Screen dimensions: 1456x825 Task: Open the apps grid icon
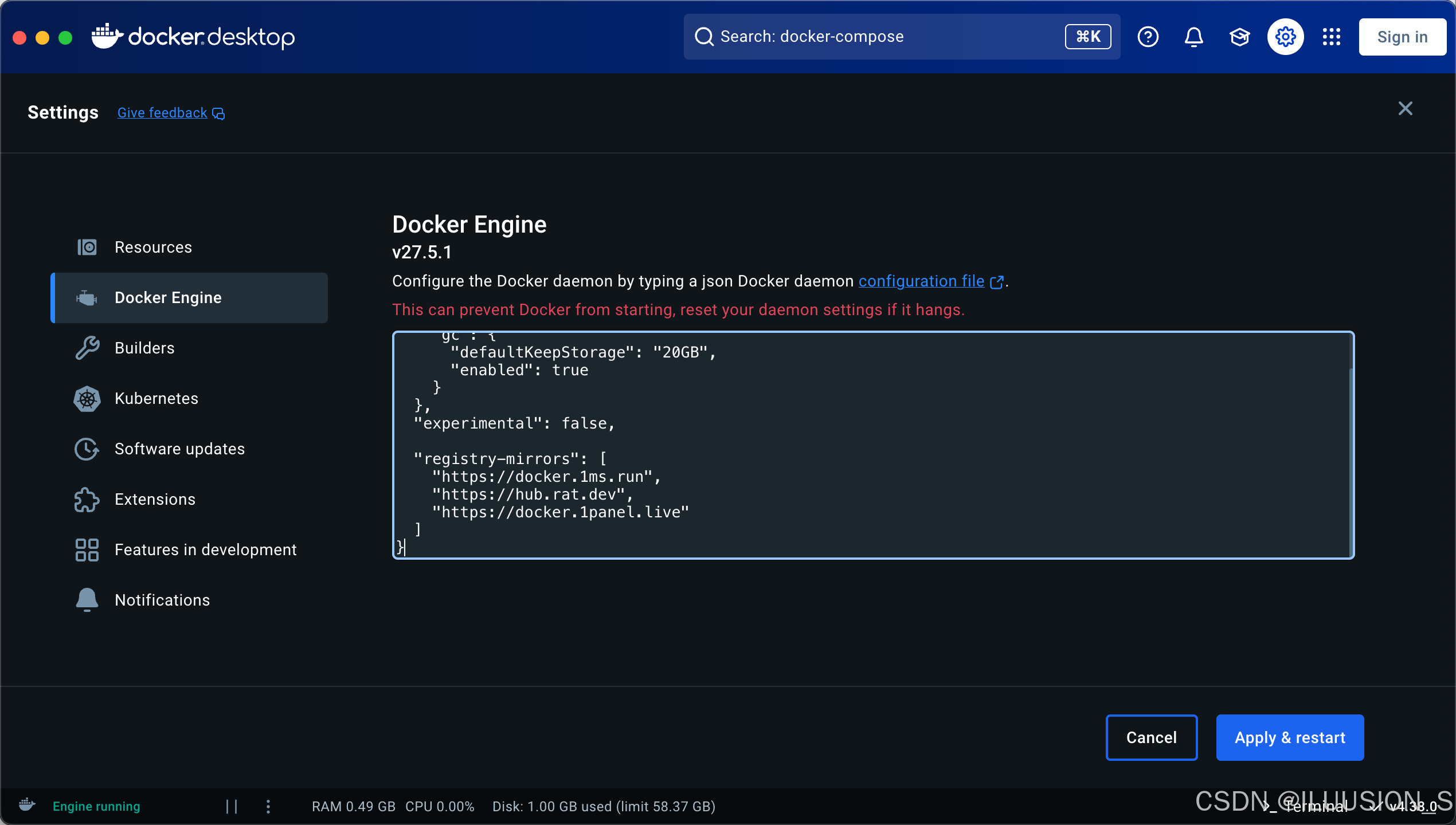click(x=1331, y=37)
